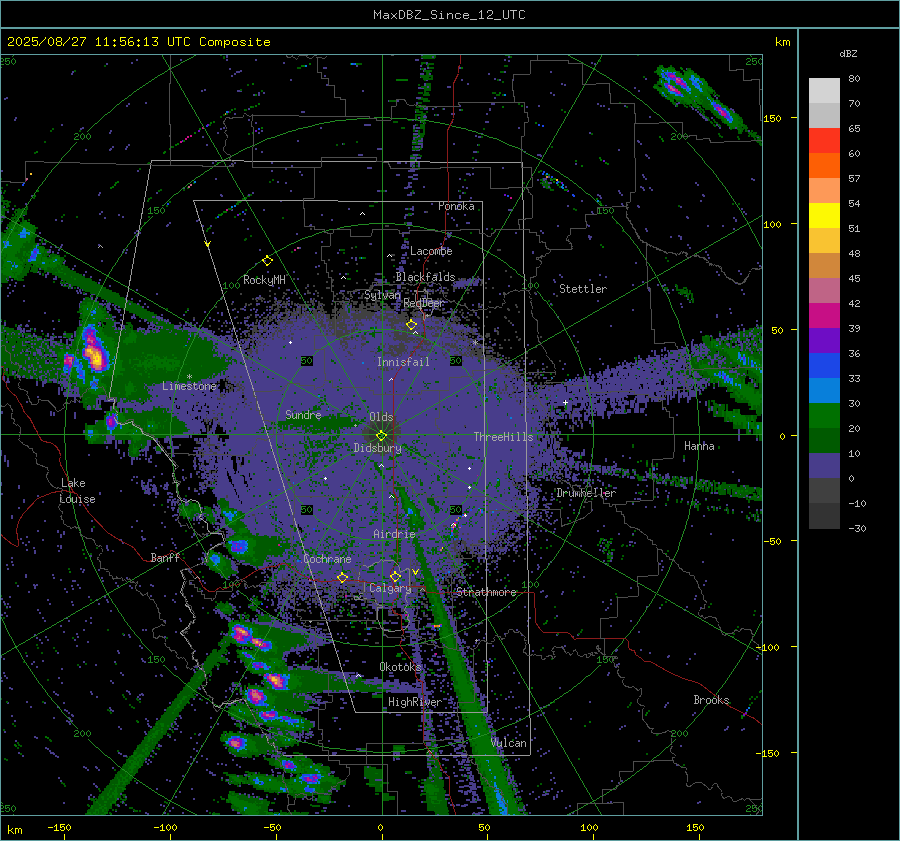
Task: Click the Sylvan label
Action: click(x=382, y=295)
